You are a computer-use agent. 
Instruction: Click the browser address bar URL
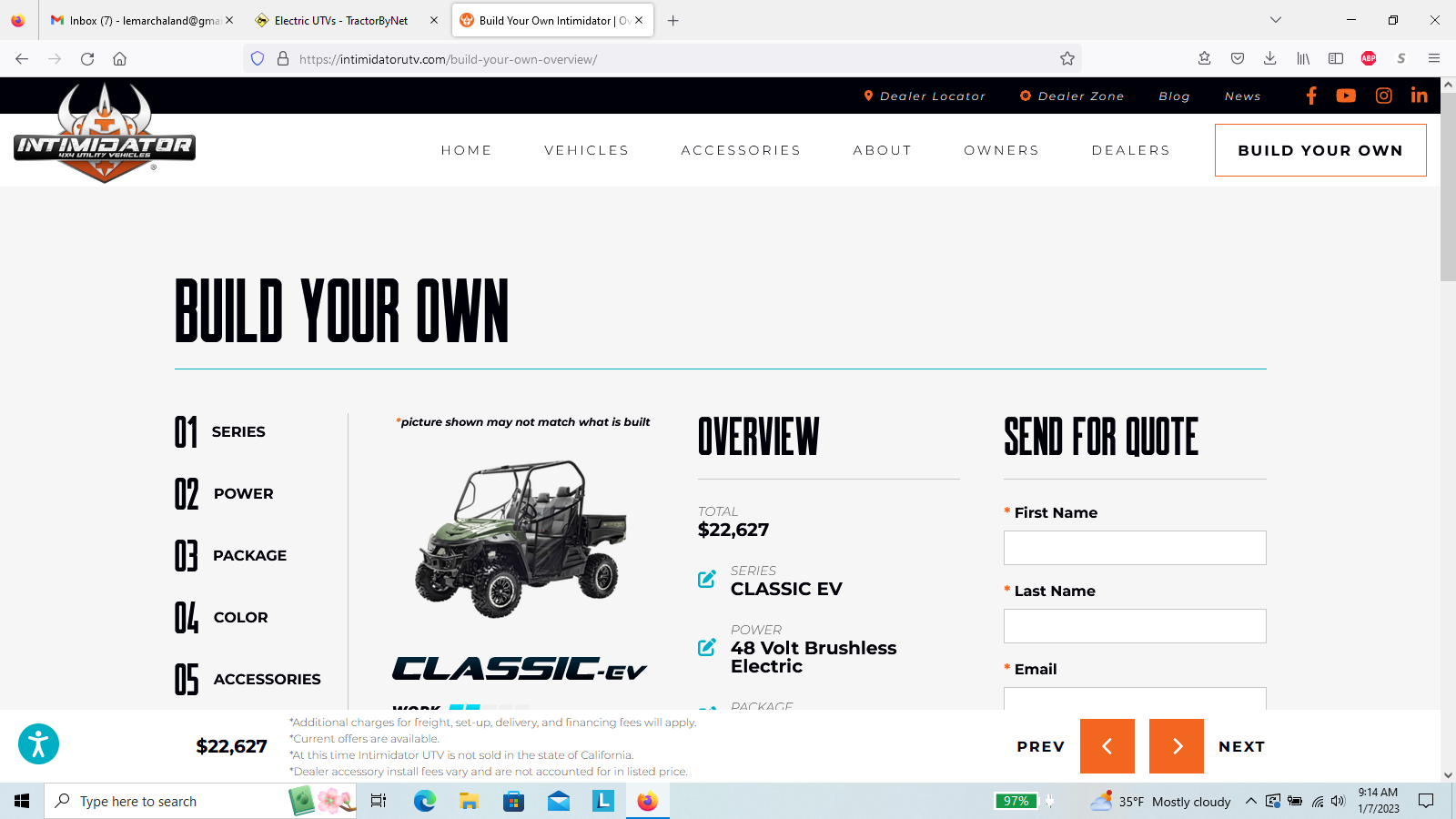point(448,59)
